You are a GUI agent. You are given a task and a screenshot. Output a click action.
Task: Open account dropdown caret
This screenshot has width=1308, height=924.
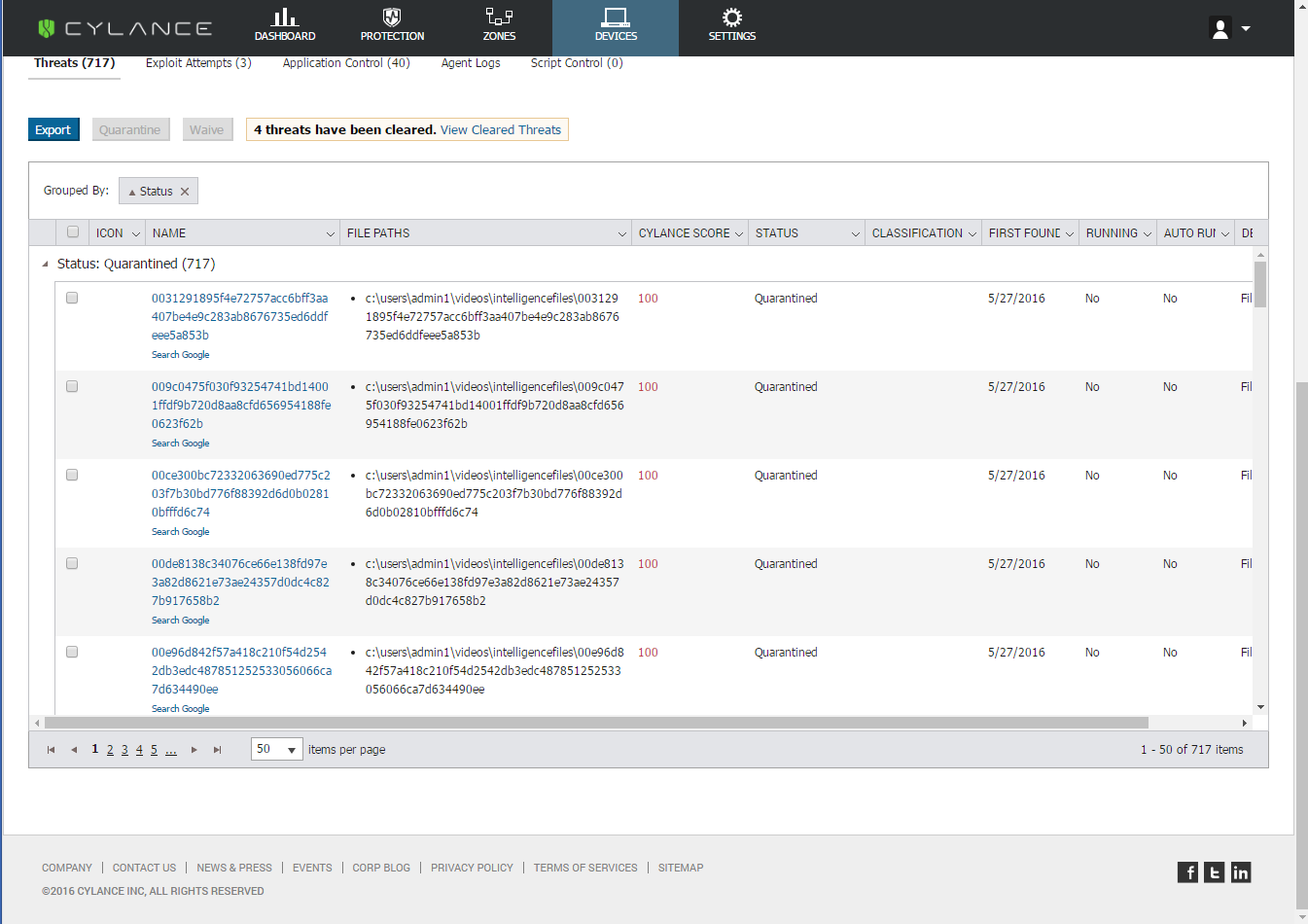(x=1246, y=28)
